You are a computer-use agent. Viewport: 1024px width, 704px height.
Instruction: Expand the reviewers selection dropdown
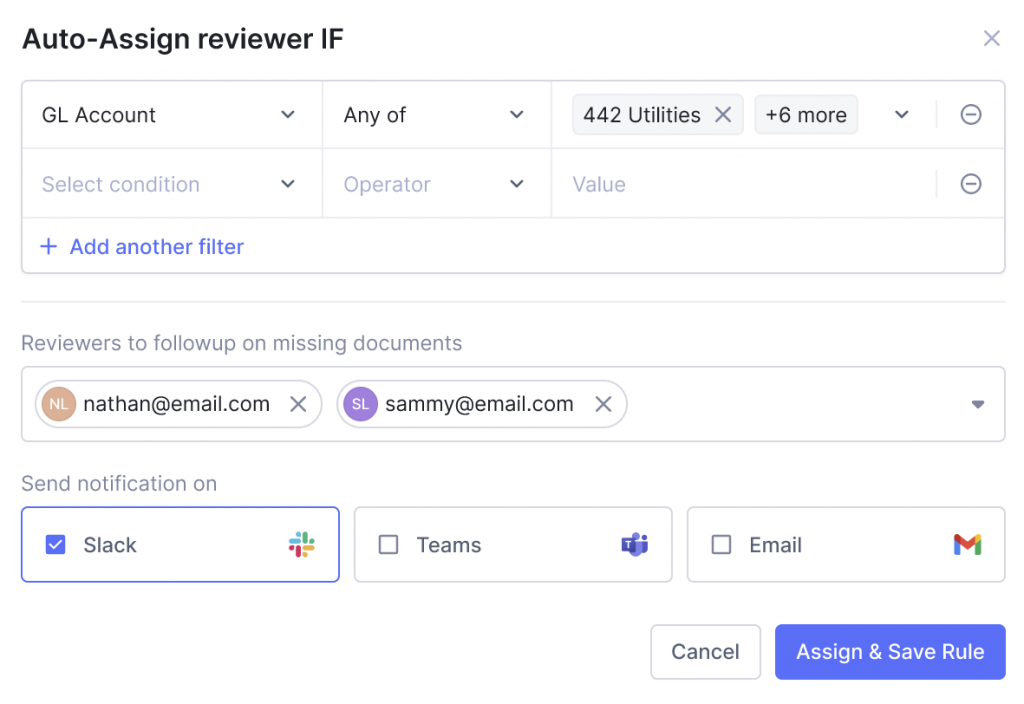[x=977, y=404]
